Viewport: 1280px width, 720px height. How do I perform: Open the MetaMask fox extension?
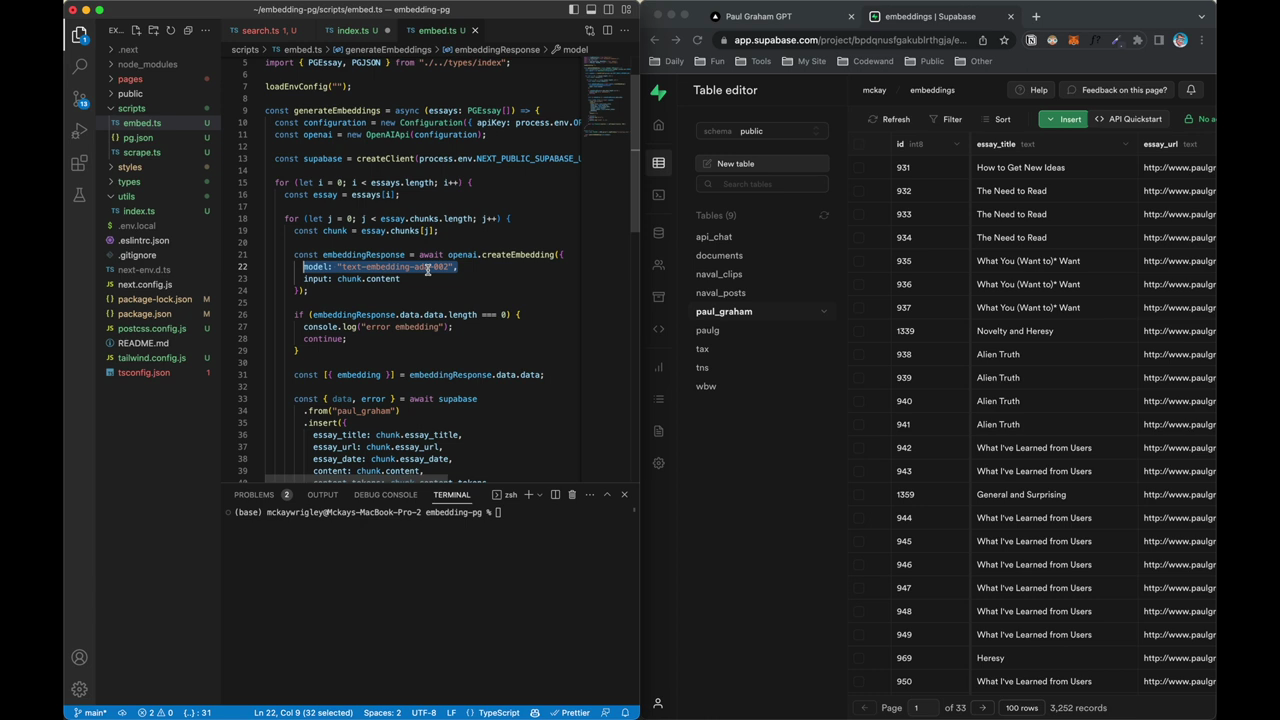1073,40
